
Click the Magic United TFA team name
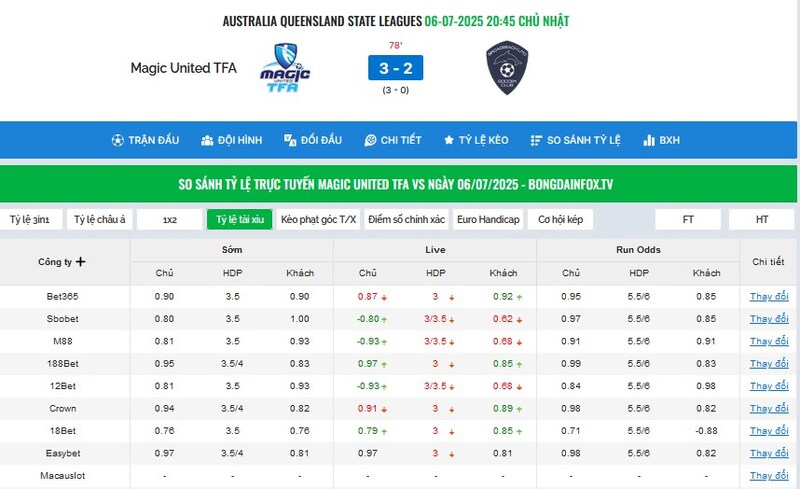point(184,68)
